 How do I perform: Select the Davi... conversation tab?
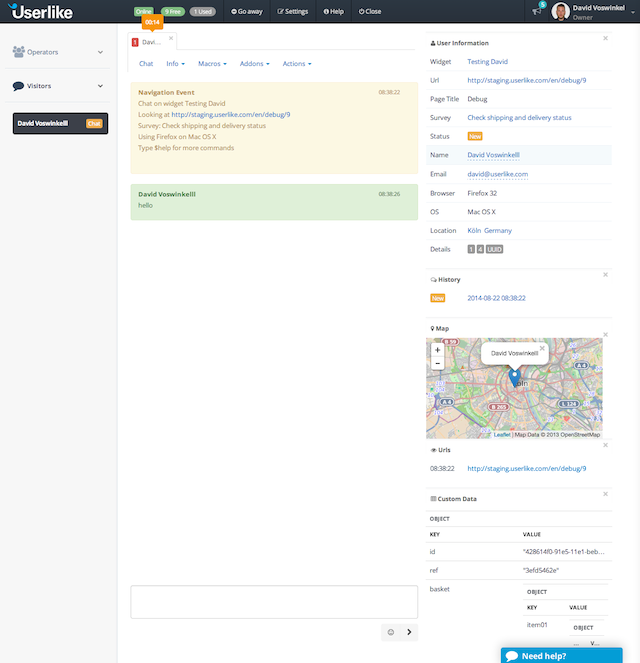click(x=151, y=42)
